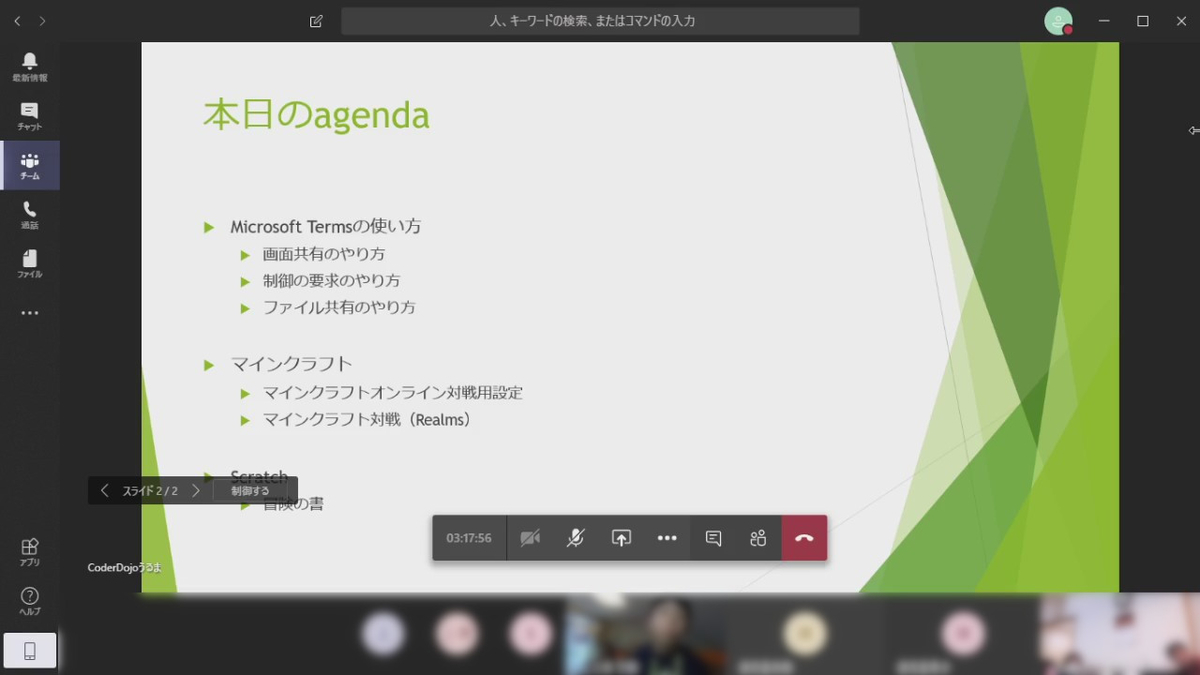The width and height of the screenshot is (1200, 675).
Task: Turn on the camera
Action: click(530, 538)
